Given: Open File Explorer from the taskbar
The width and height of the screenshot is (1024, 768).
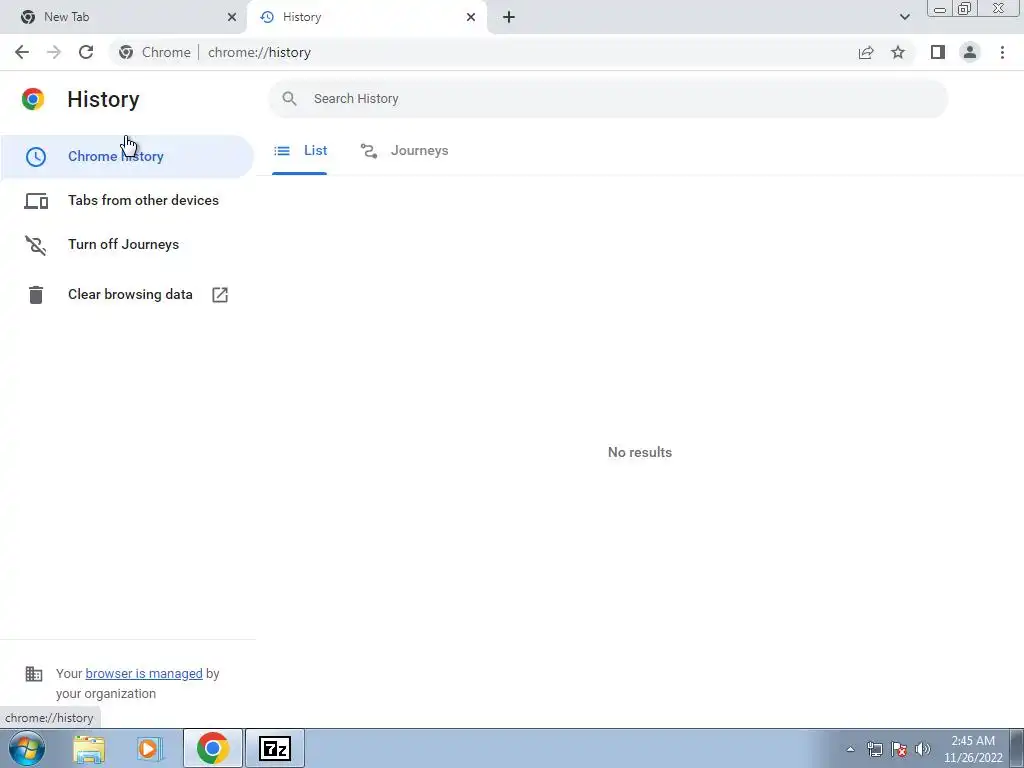Looking at the screenshot, I should point(89,749).
